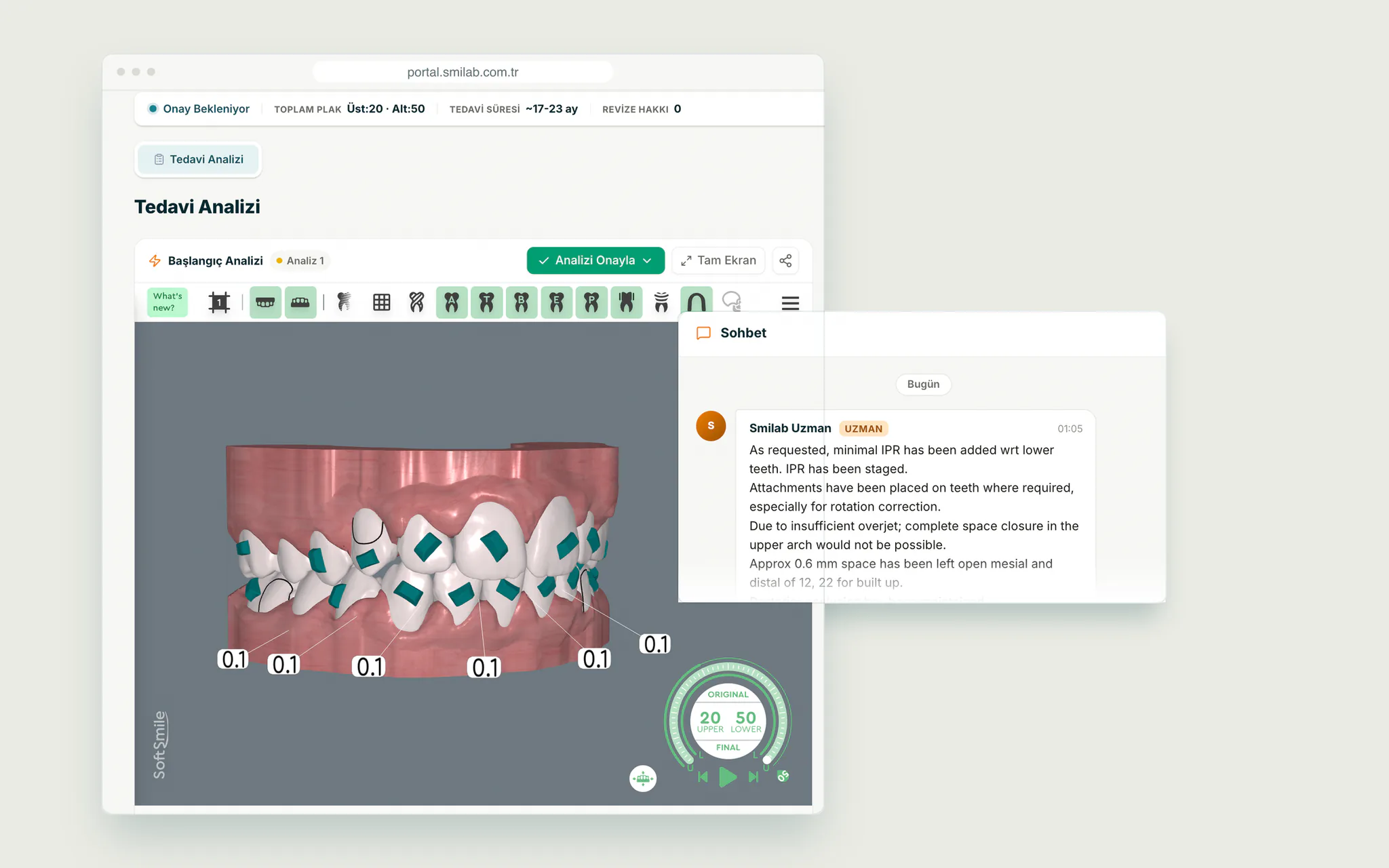Open the hamburger menu in viewer toolbar
The height and width of the screenshot is (868, 1389).
coord(790,303)
